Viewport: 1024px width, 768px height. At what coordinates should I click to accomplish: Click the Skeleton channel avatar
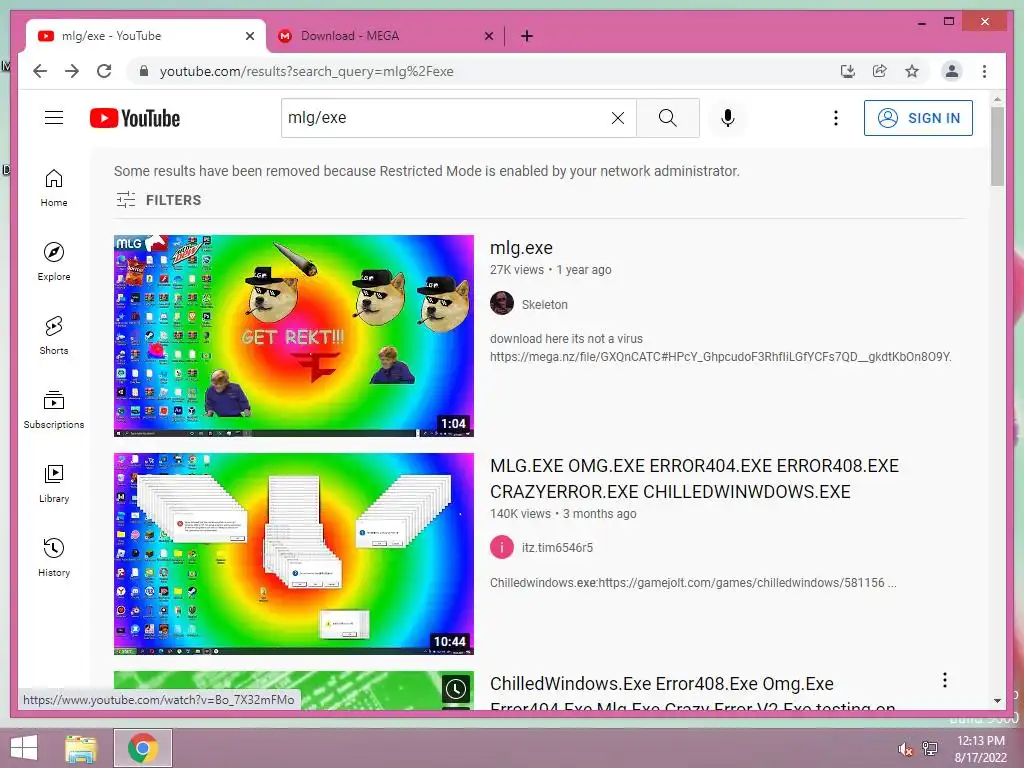point(502,303)
